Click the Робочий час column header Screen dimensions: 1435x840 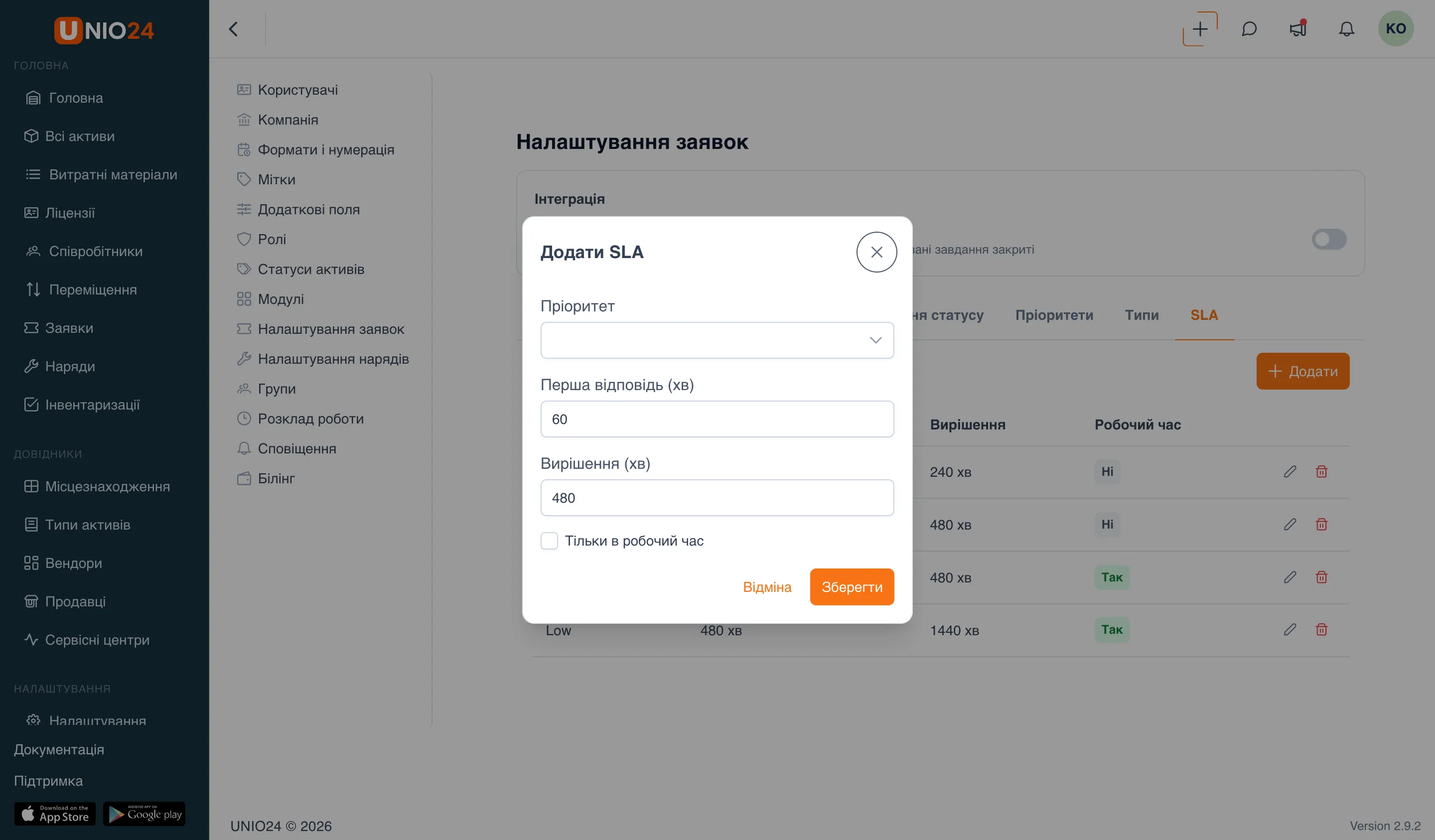[1137, 425]
